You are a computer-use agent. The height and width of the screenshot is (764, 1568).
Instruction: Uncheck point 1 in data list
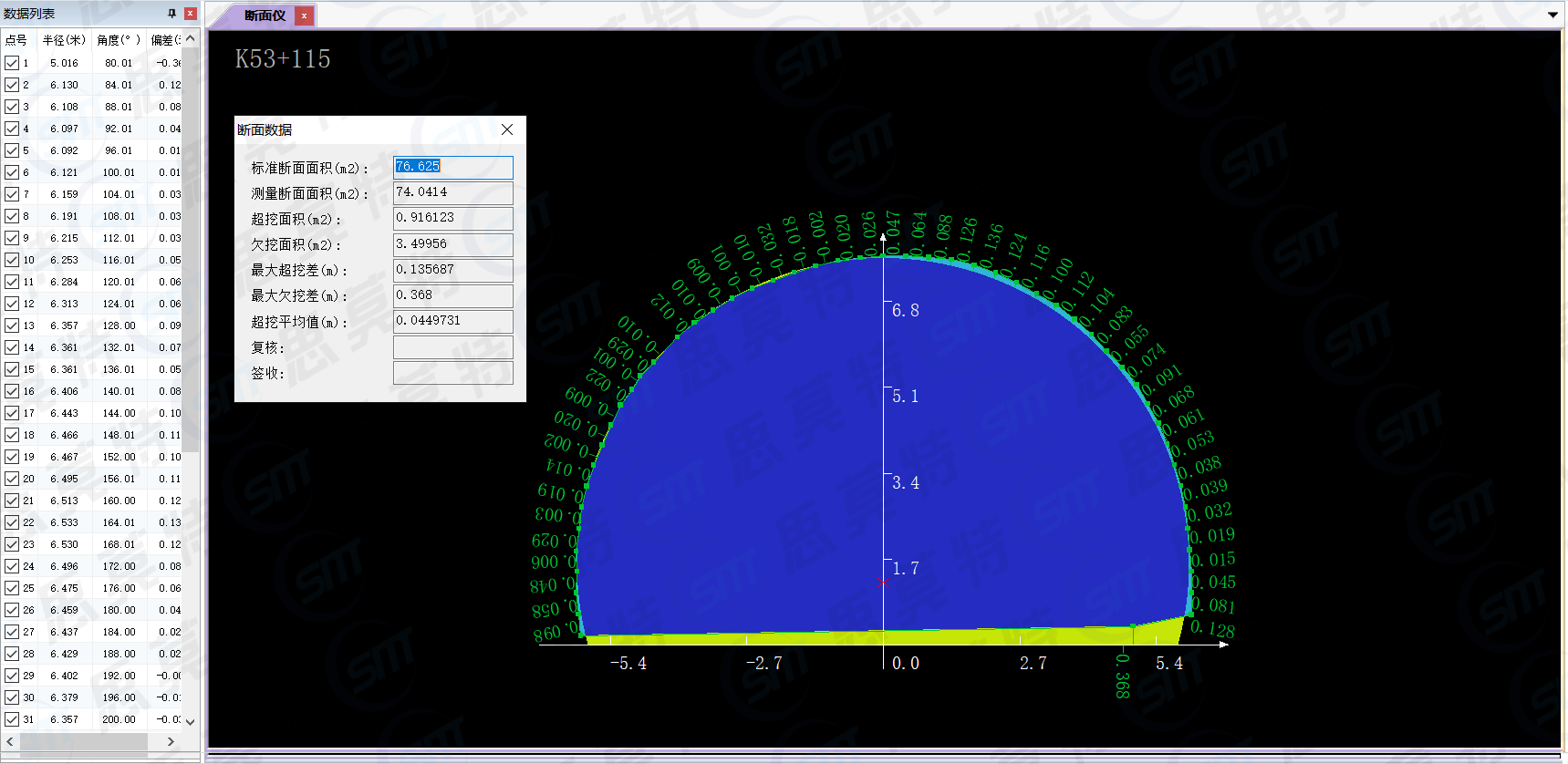(x=12, y=63)
